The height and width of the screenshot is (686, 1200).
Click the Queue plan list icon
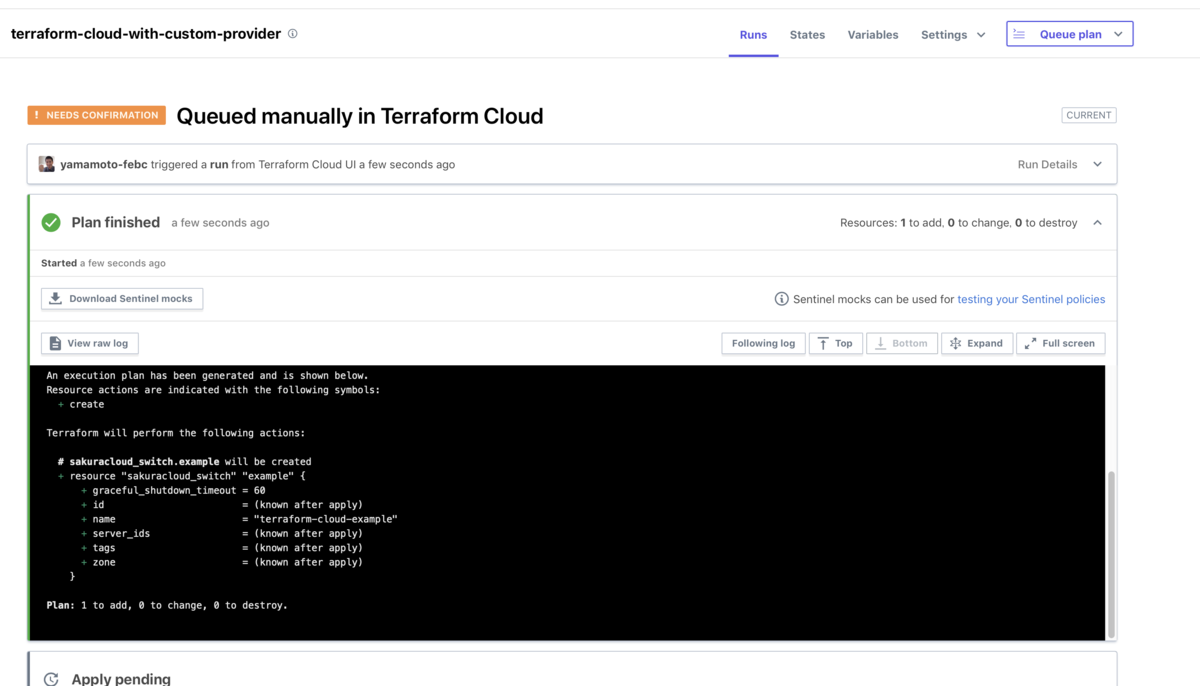coord(1019,34)
